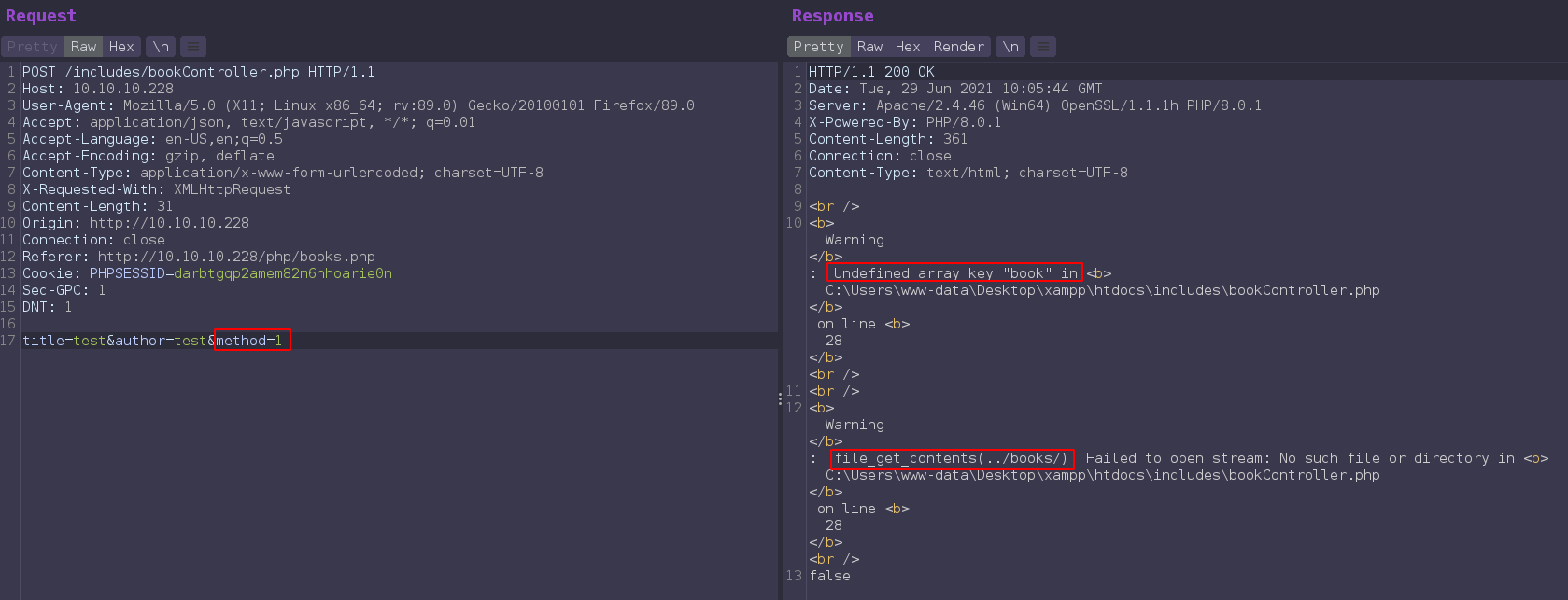Click the Request panel heading
The height and width of the screenshot is (600, 1568).
point(41,16)
